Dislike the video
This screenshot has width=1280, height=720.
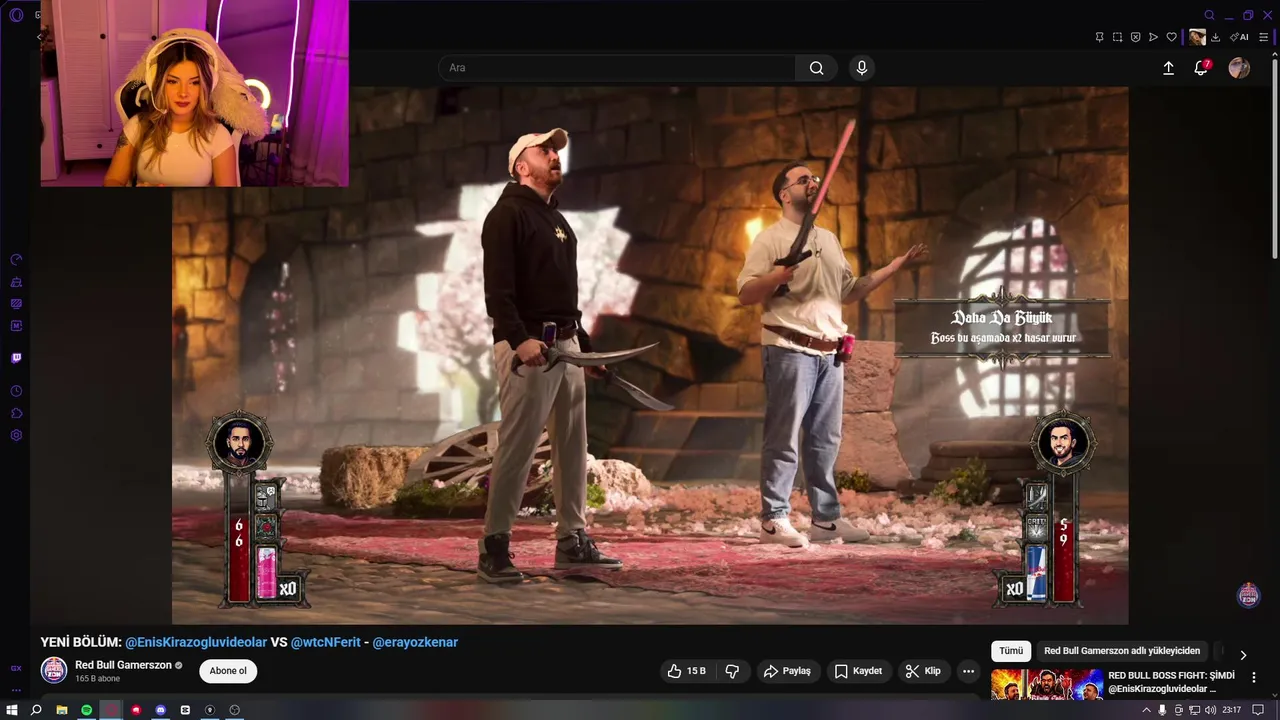click(x=732, y=671)
